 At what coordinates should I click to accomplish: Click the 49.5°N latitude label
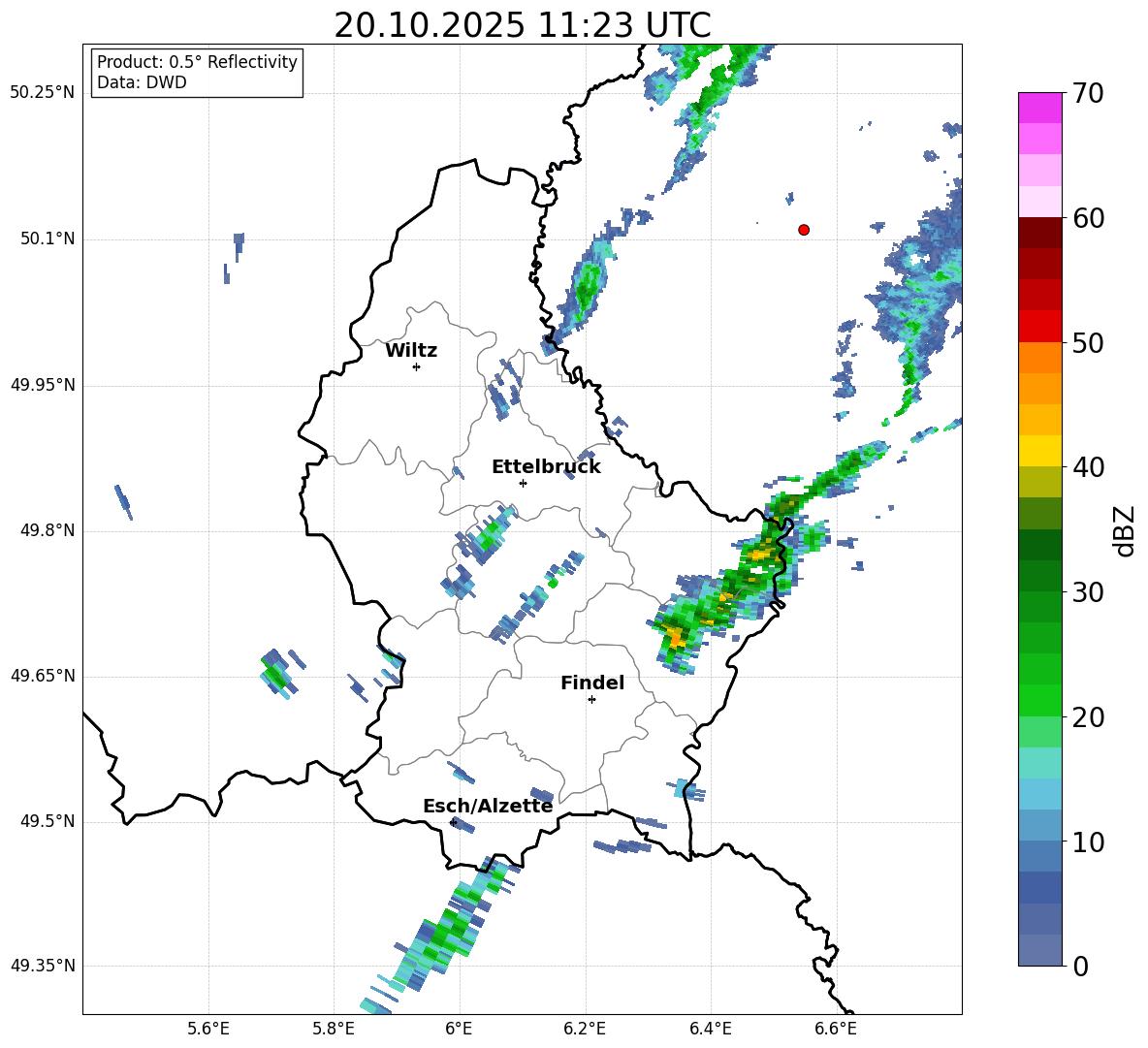pos(47,821)
